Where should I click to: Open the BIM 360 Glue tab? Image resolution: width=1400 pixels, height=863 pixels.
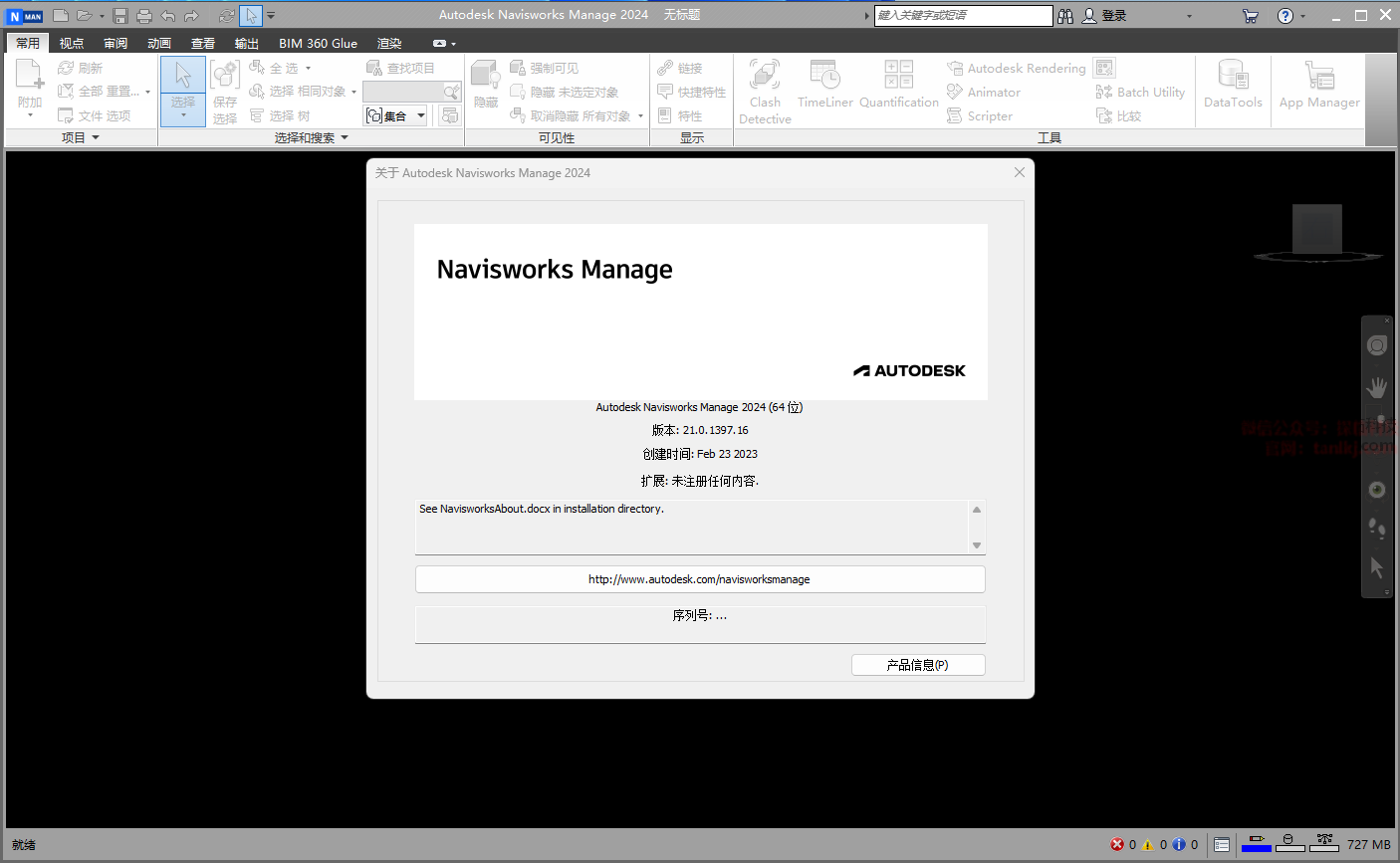tap(318, 43)
